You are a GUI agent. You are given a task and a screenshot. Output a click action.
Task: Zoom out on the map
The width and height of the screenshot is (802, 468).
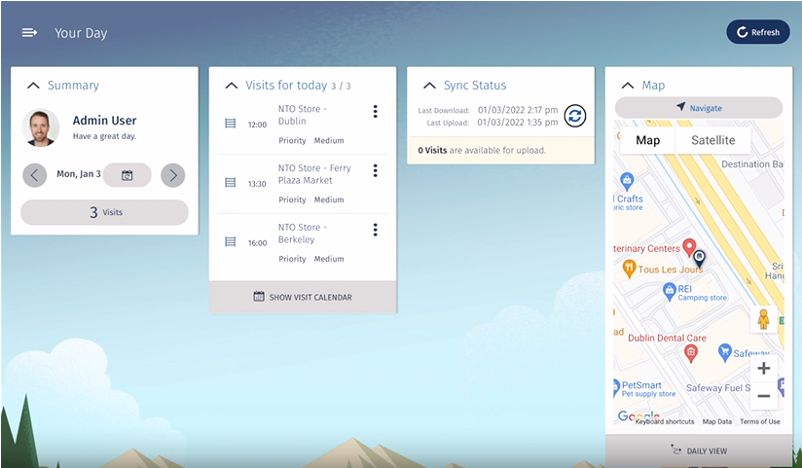763,396
